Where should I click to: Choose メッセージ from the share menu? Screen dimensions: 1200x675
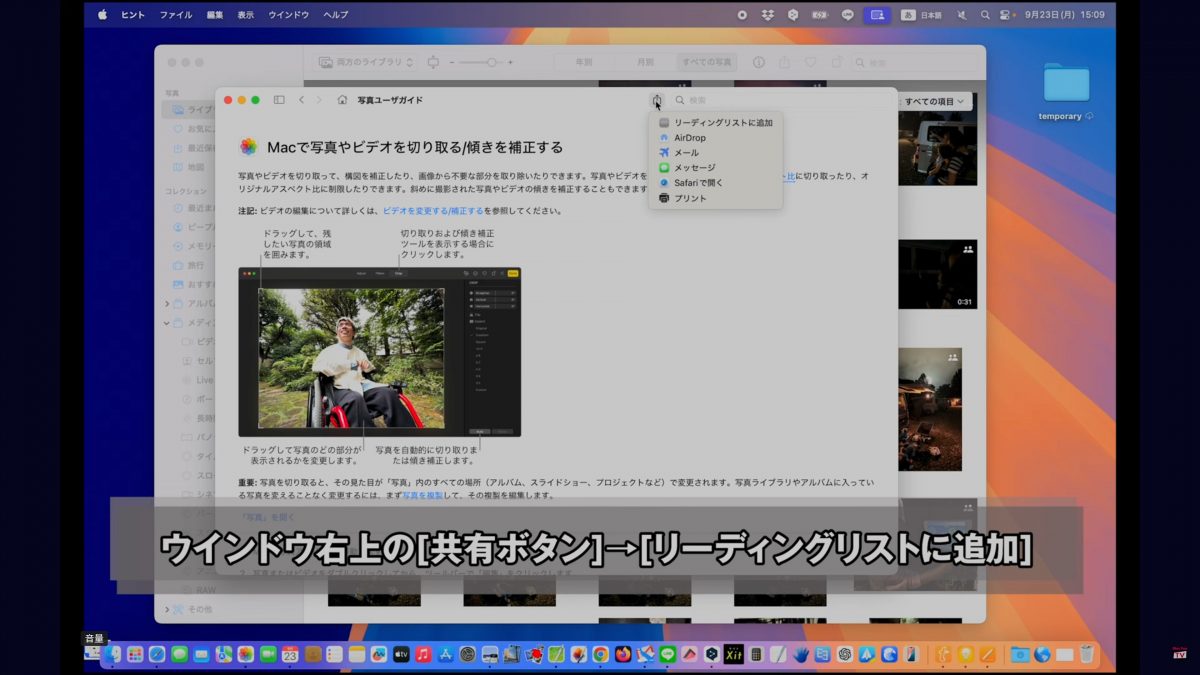(x=715, y=168)
